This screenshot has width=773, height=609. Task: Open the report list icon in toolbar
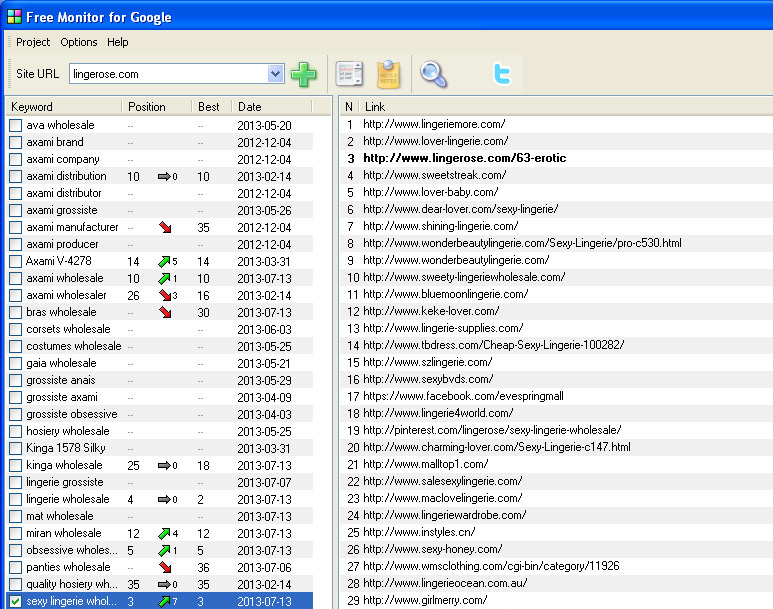349,74
